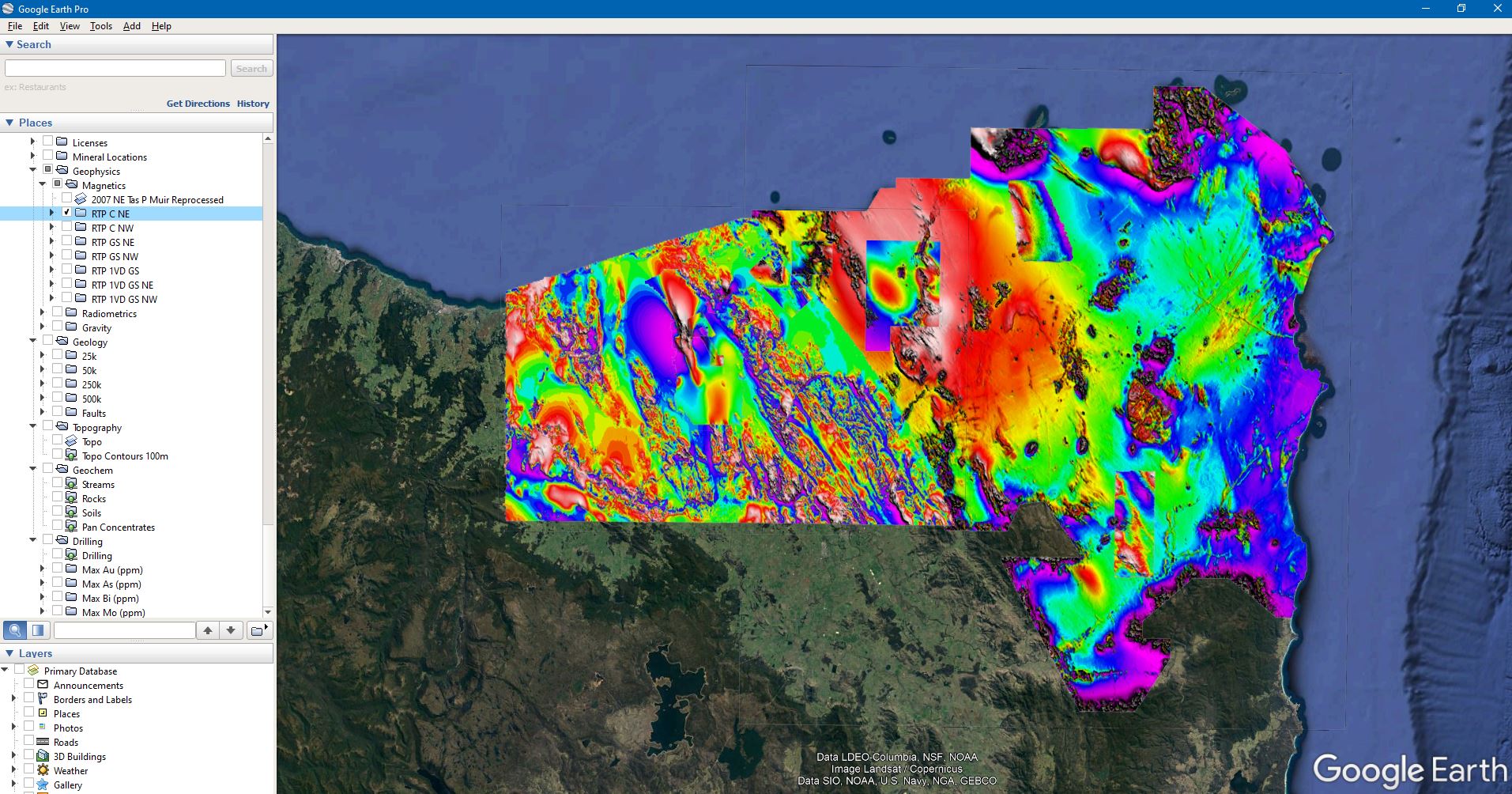Viewport: 1512px width, 794px height.
Task: Expand the Radiometrics folder
Action: (x=43, y=313)
